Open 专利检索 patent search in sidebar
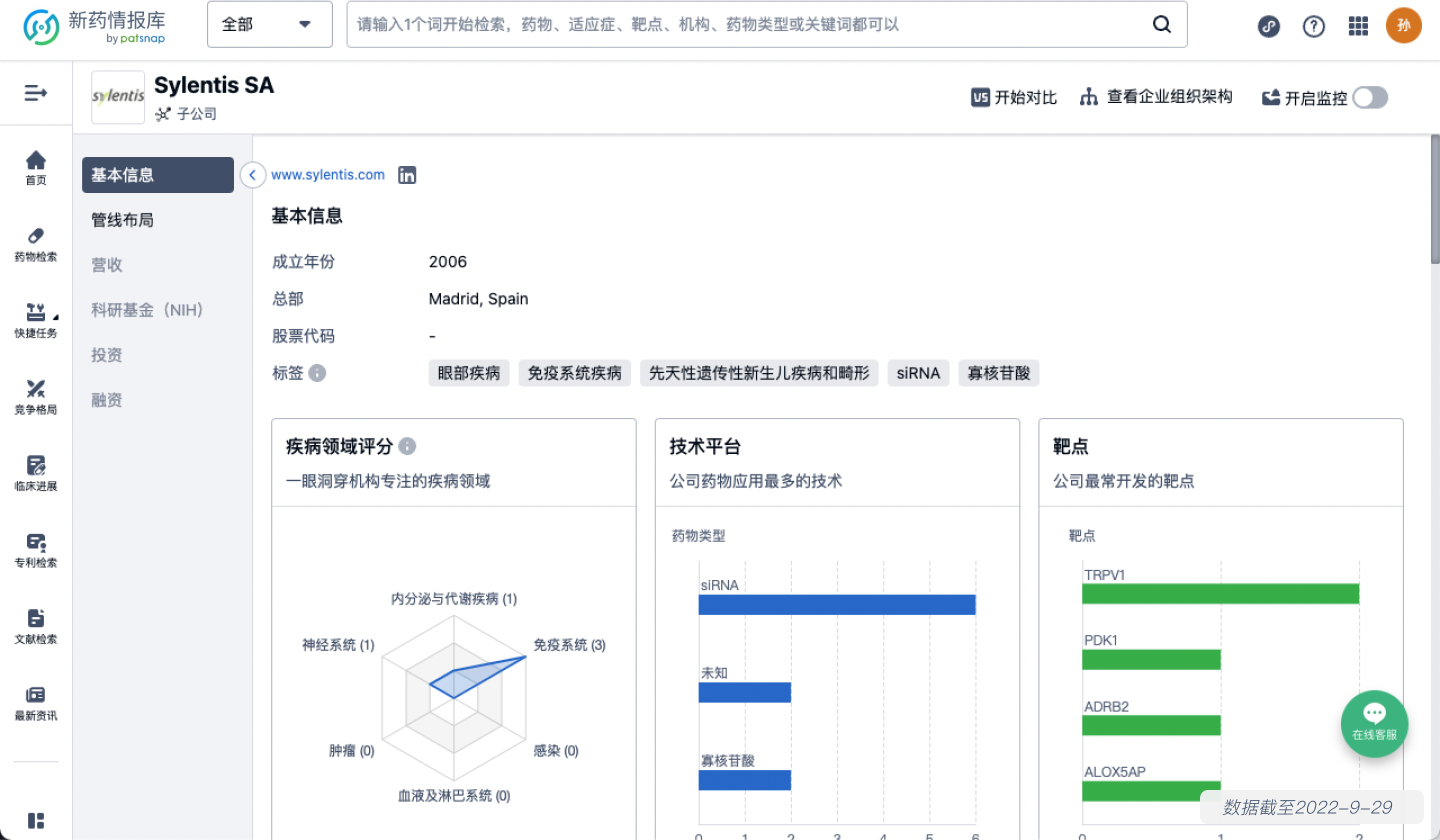This screenshot has height=840, width=1440. [x=36, y=550]
